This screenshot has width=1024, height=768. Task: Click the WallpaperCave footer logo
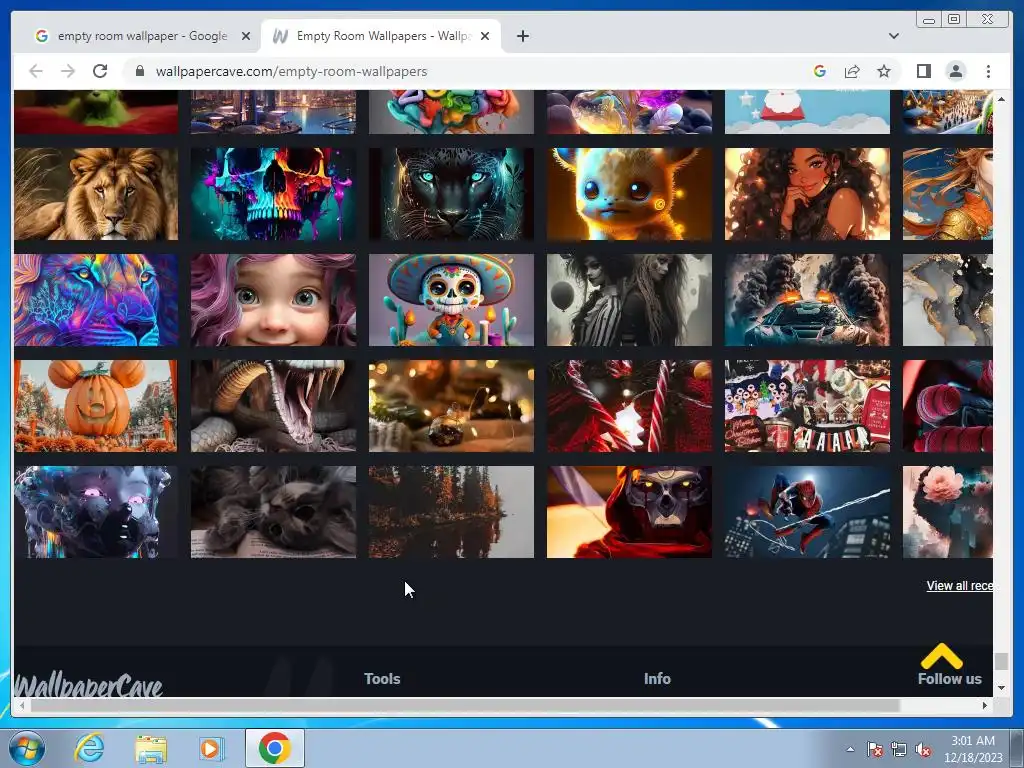88,684
